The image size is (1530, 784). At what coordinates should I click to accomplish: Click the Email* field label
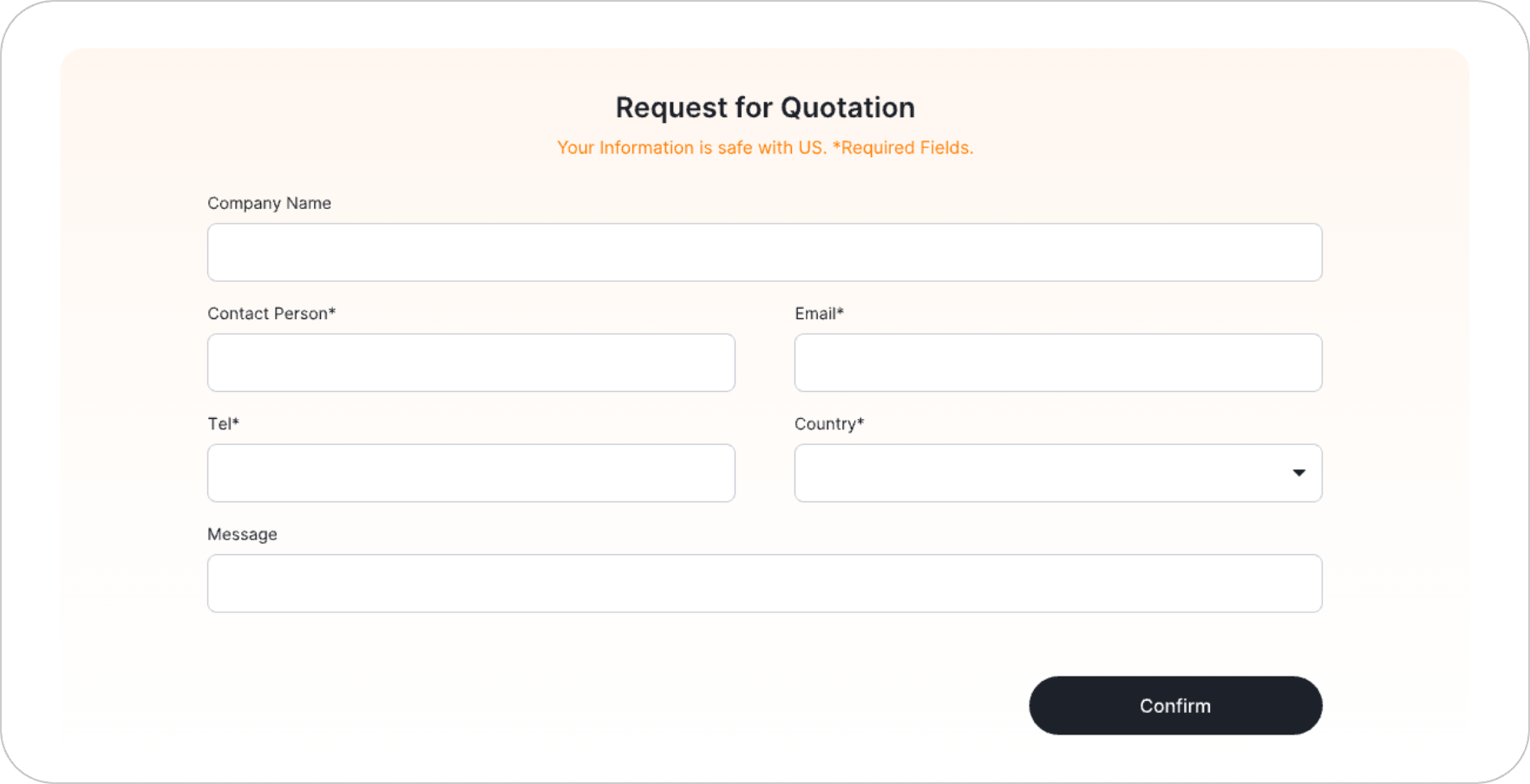tap(819, 313)
